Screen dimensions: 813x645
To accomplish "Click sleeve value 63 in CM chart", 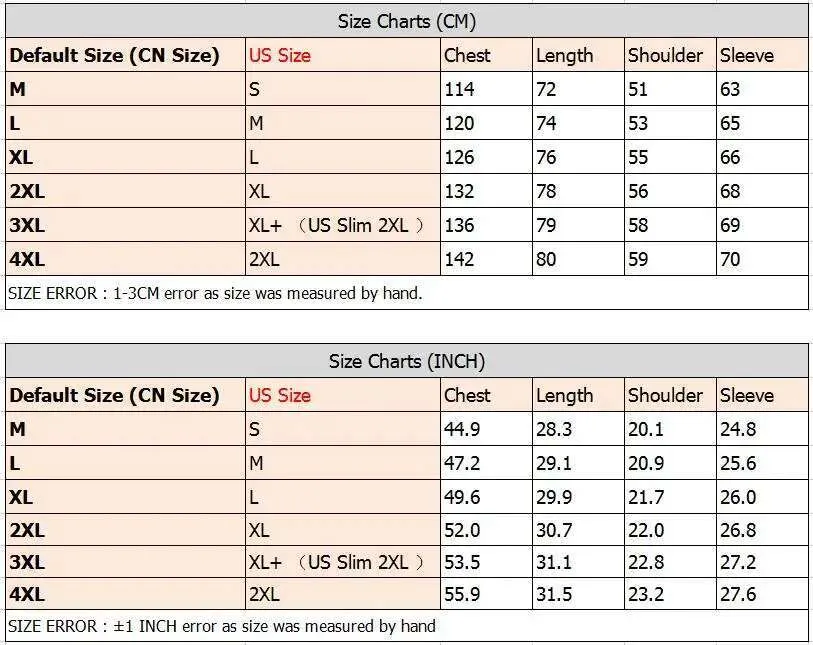I will click(730, 89).
